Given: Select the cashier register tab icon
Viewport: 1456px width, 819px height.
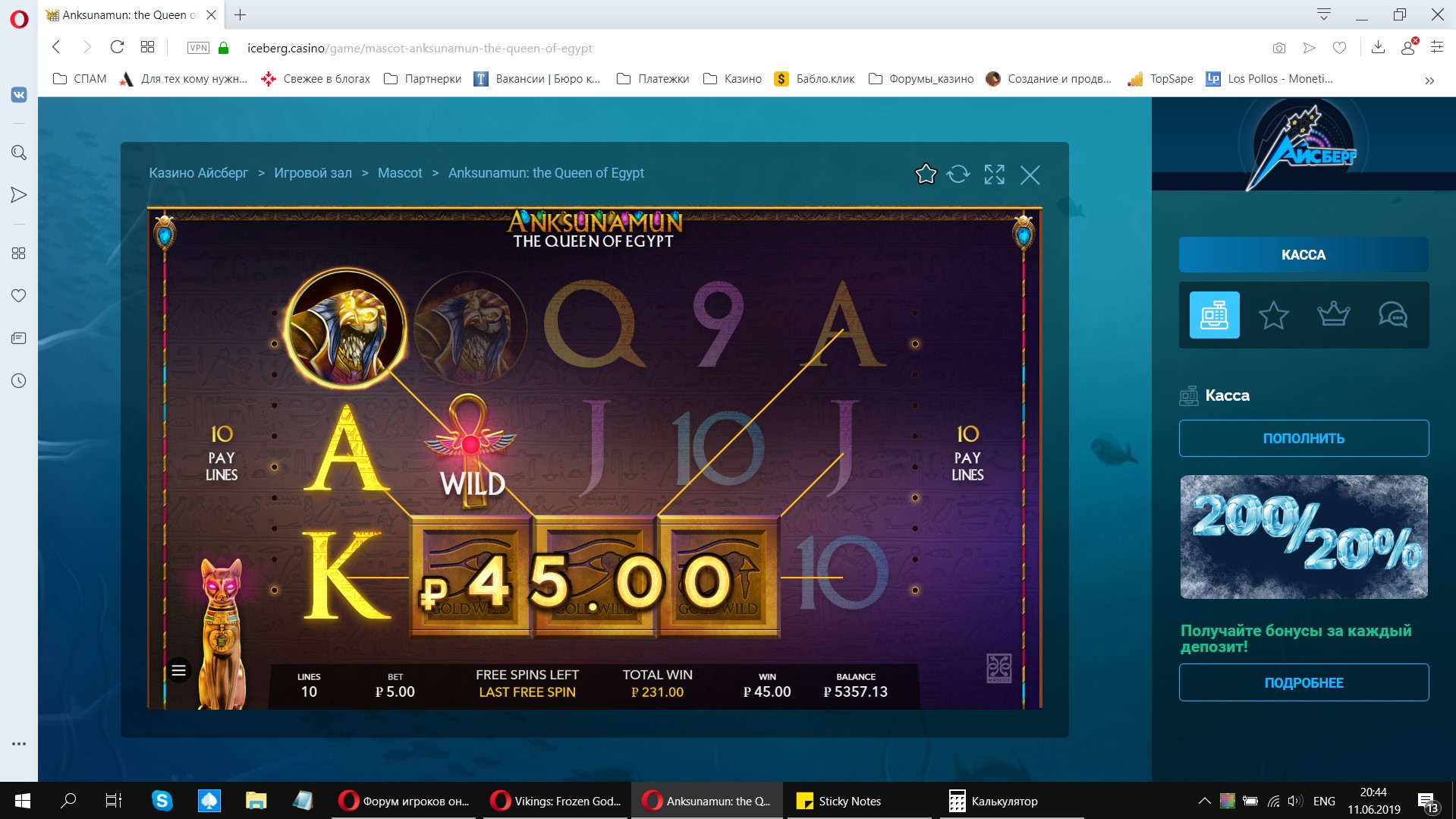Looking at the screenshot, I should [x=1214, y=315].
